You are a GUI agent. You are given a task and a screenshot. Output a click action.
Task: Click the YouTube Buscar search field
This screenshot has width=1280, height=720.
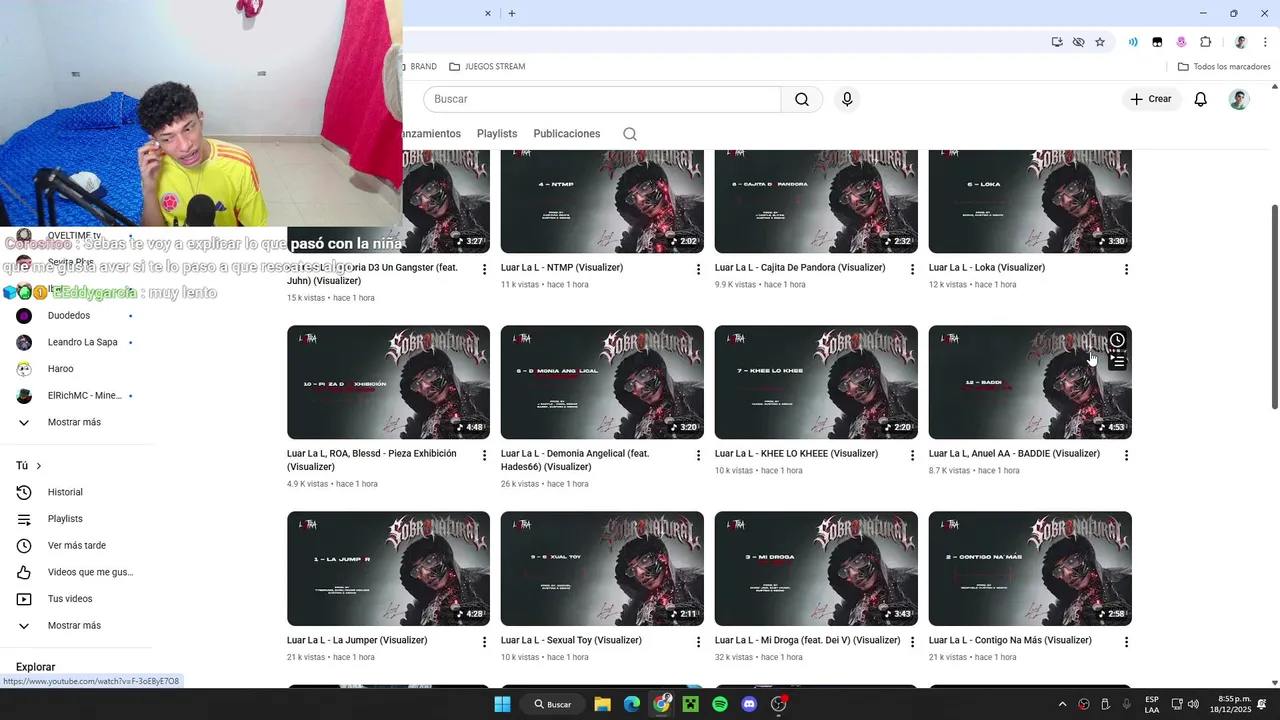602,99
